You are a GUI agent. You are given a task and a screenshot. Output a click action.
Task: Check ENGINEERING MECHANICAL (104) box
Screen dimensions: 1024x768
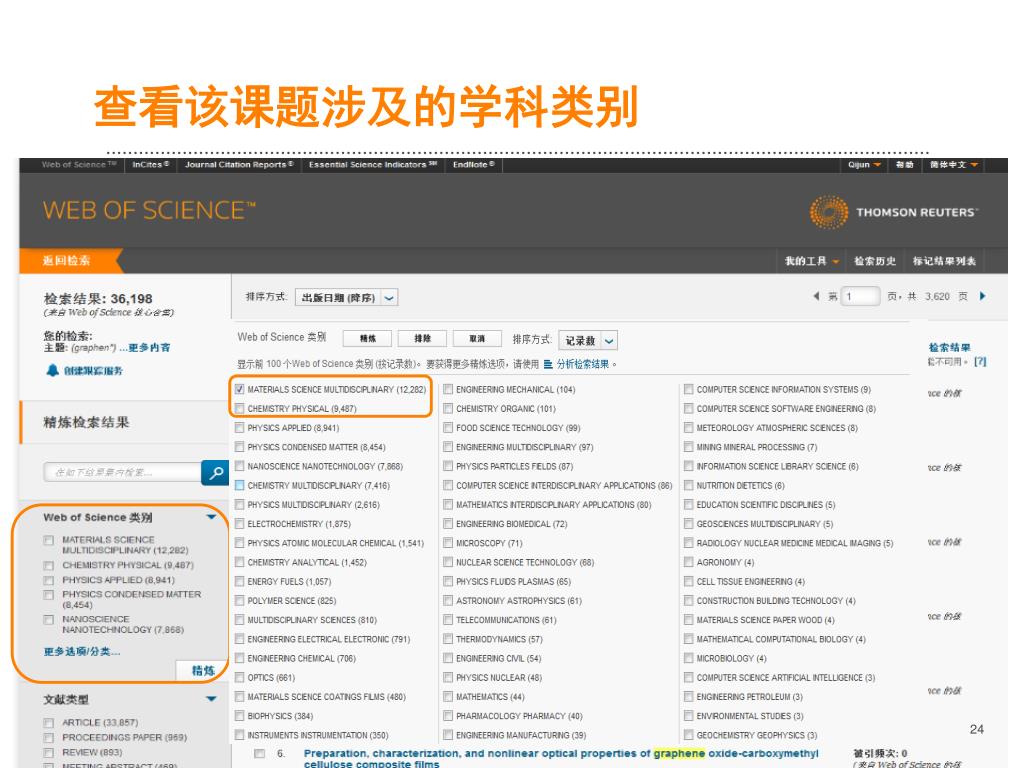click(x=448, y=389)
